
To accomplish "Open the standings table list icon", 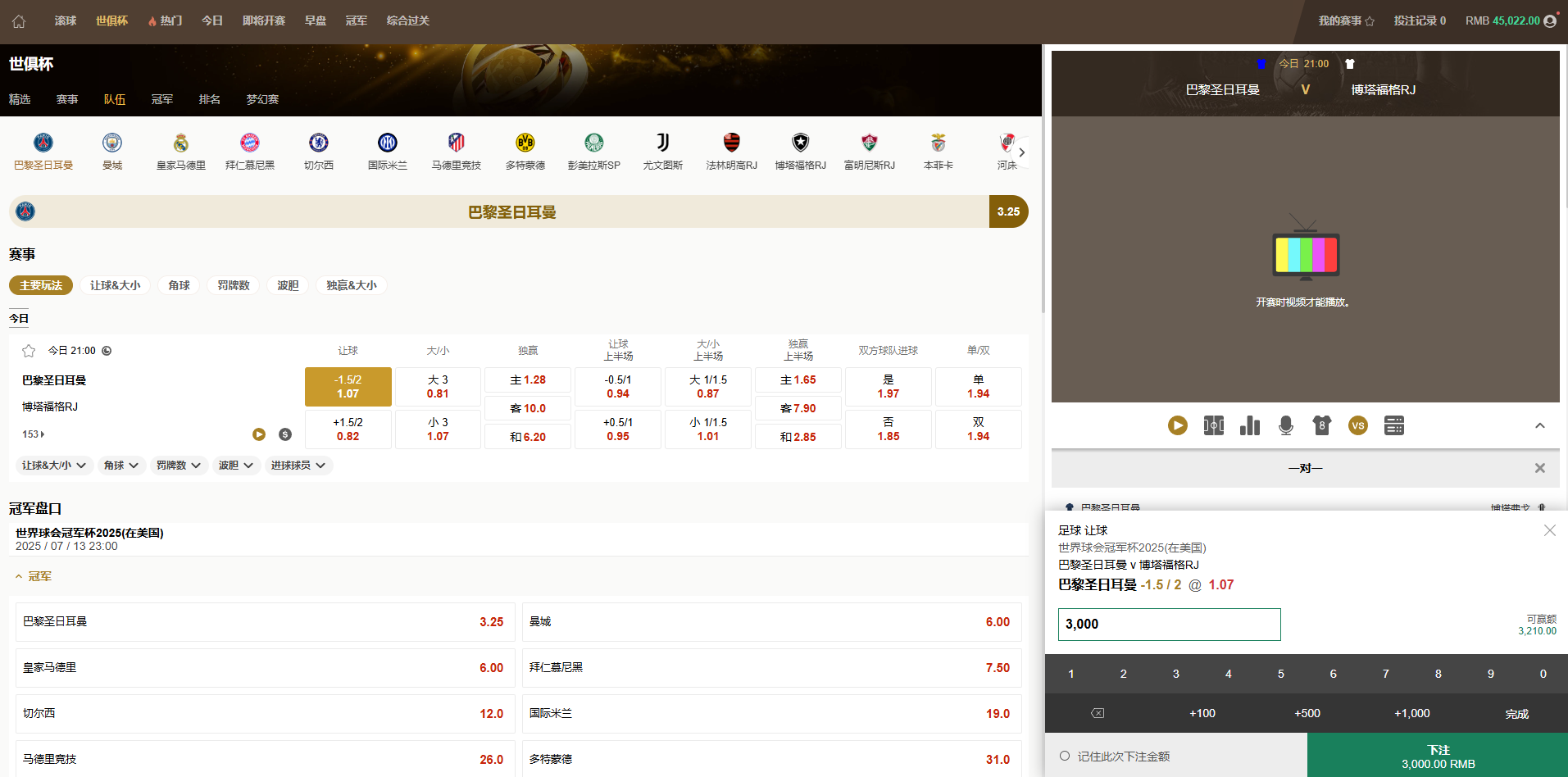I will (x=1394, y=425).
